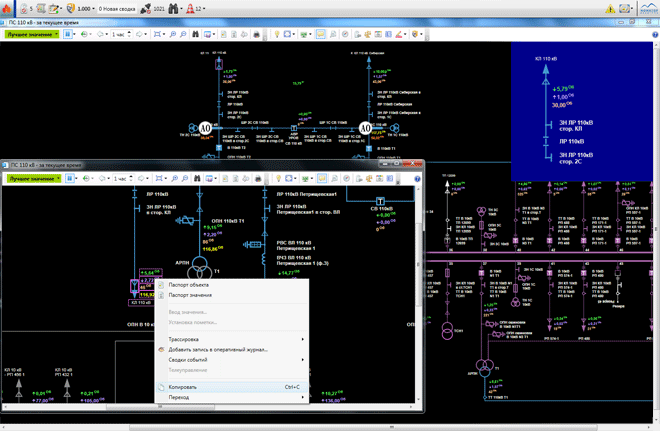
Task: Choose 'Добавить запись в оперативный журнал...'
Action: point(232,349)
